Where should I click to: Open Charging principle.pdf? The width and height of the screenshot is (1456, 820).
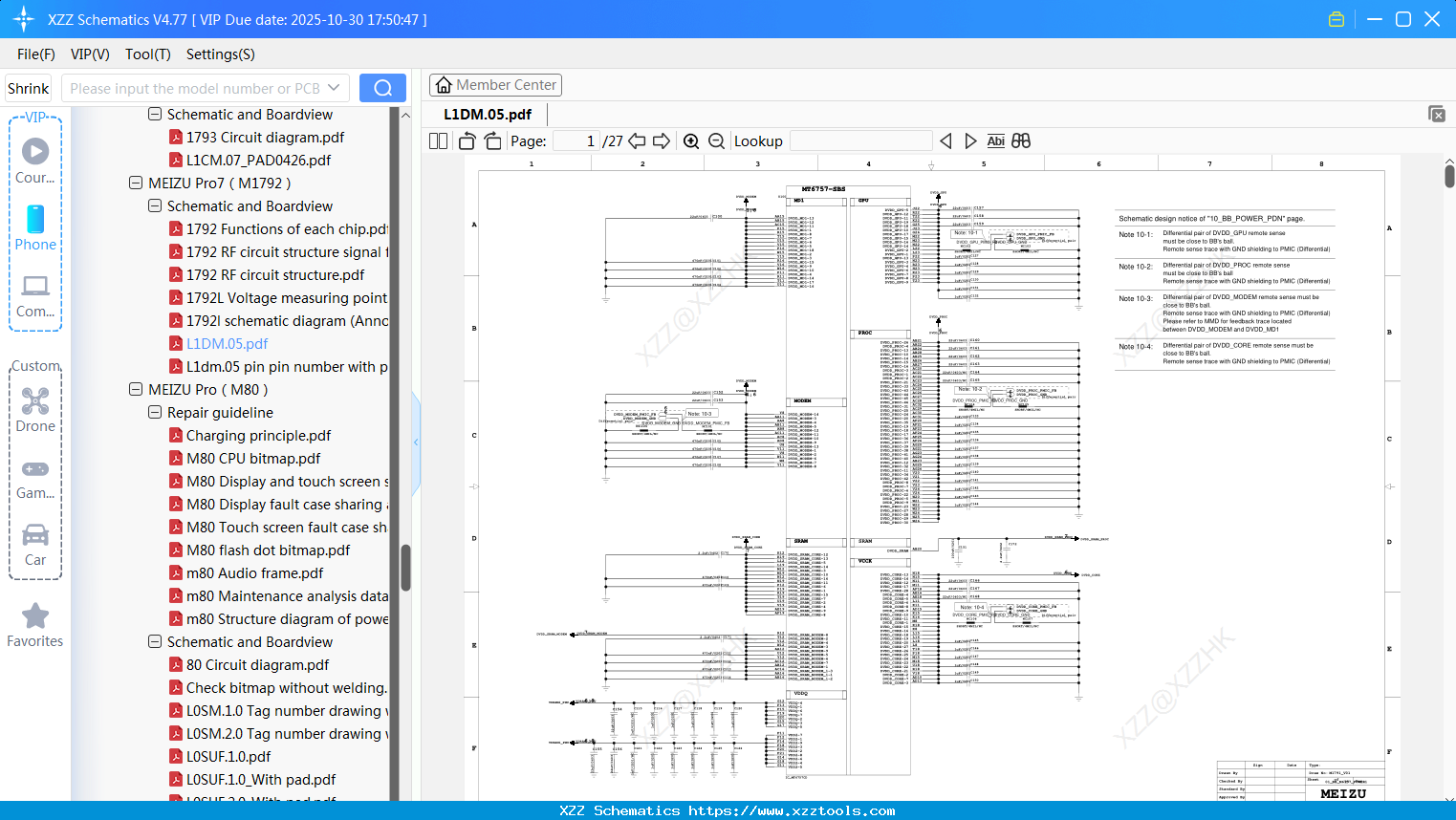click(258, 435)
